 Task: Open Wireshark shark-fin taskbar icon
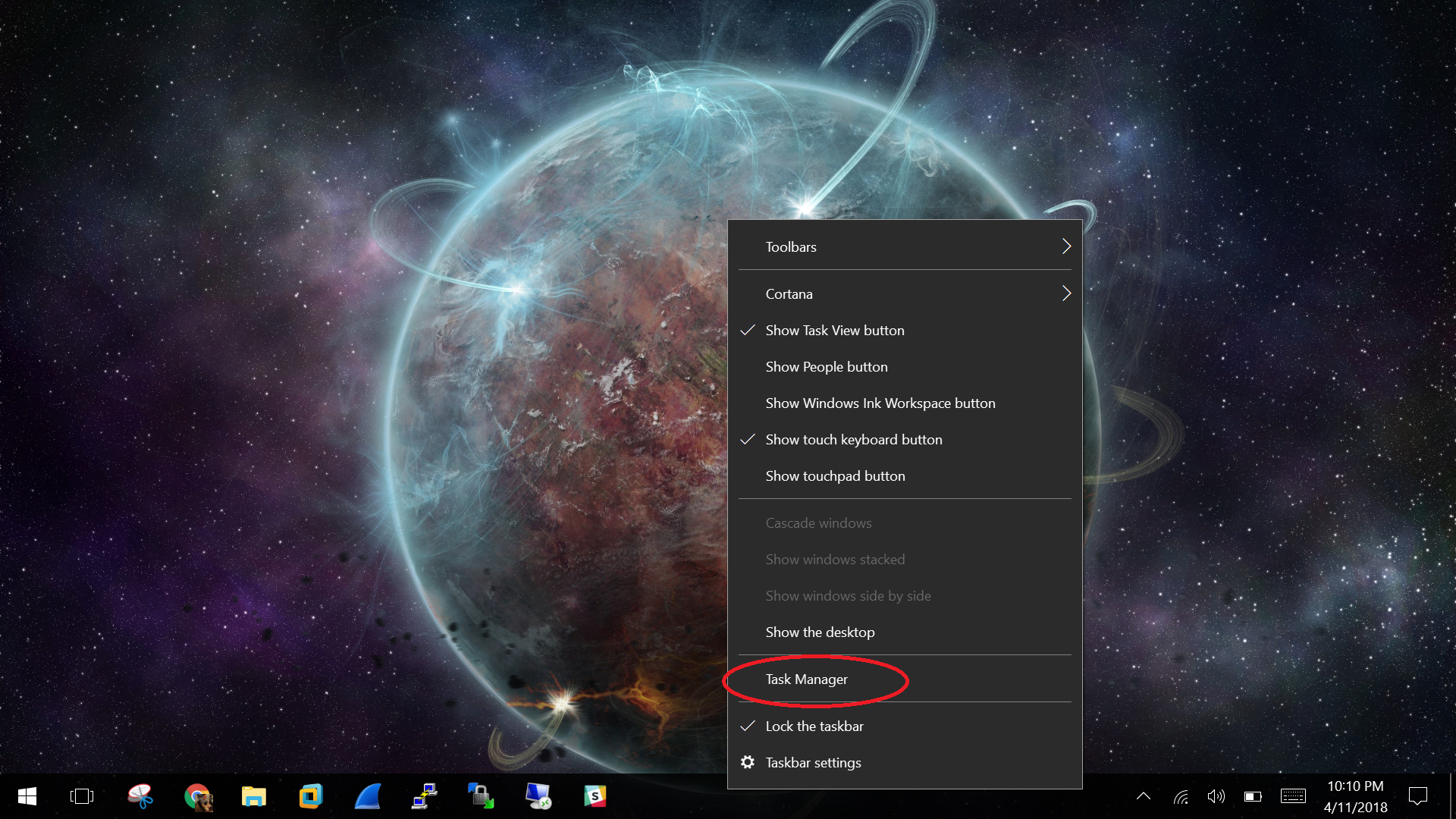[x=368, y=796]
